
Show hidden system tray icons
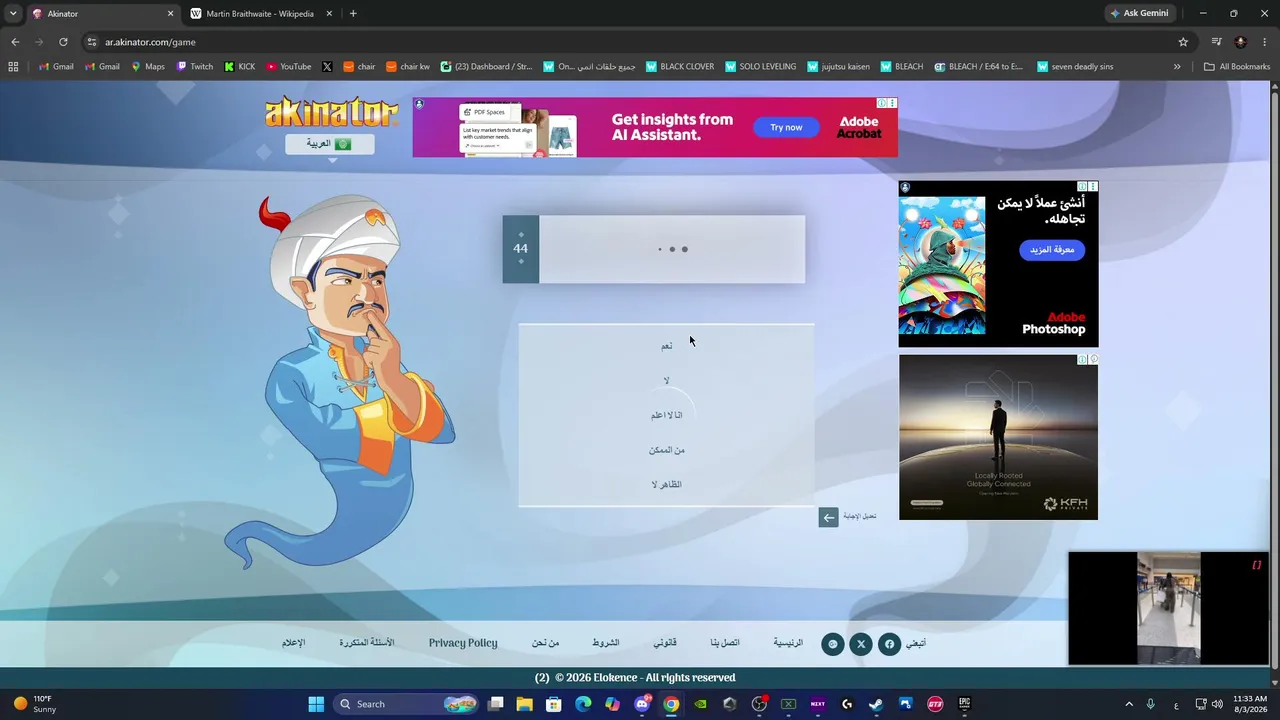tap(1129, 704)
